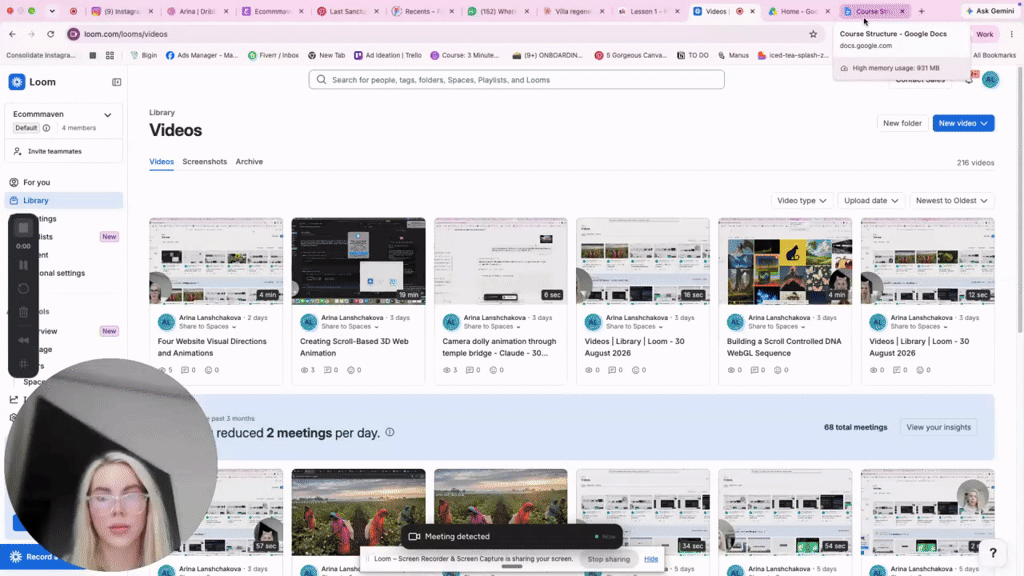This screenshot has height=576, width=1024.
Task: Open Ads Manager bookmark
Action: click(x=202, y=56)
